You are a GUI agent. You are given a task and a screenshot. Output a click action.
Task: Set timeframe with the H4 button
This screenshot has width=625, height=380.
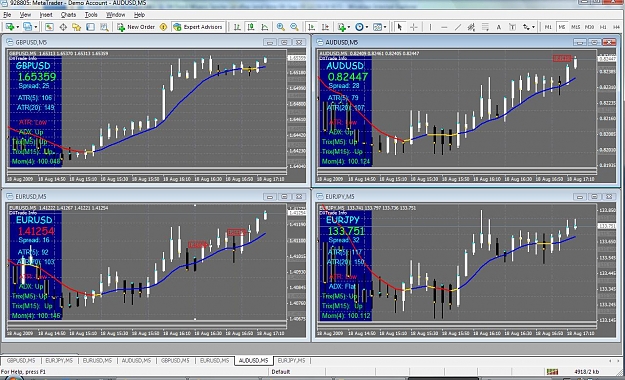point(617,27)
